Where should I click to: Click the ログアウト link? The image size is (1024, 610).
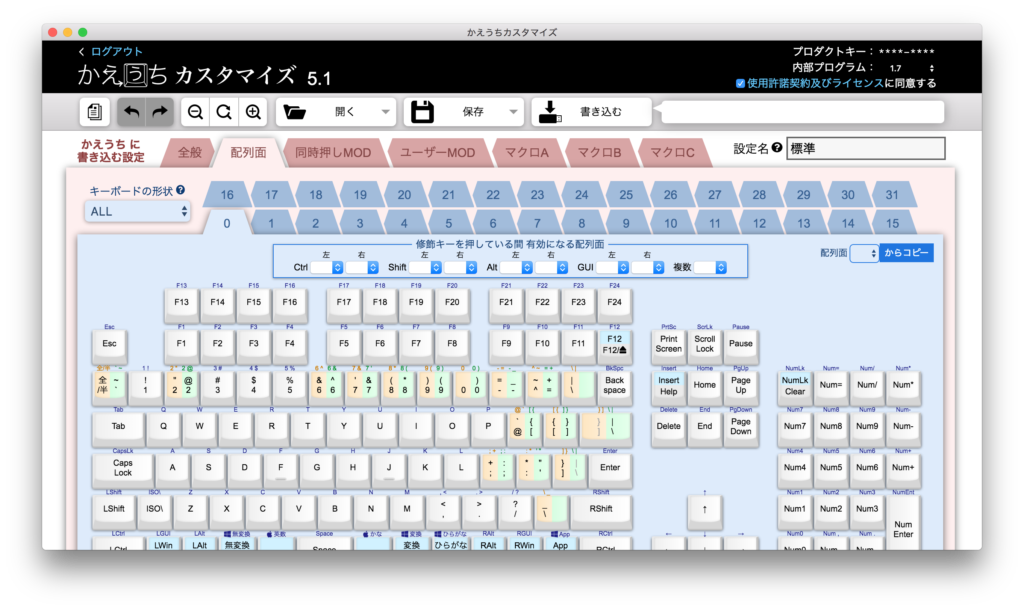click(116, 52)
